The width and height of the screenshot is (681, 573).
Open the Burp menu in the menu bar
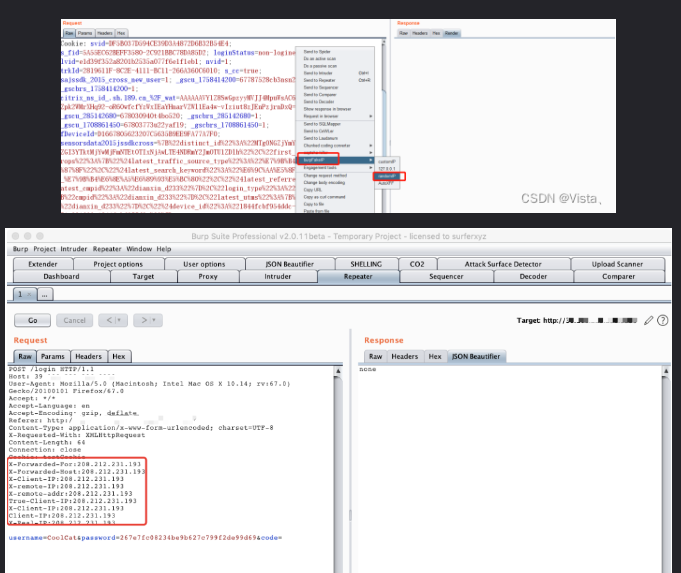point(20,249)
